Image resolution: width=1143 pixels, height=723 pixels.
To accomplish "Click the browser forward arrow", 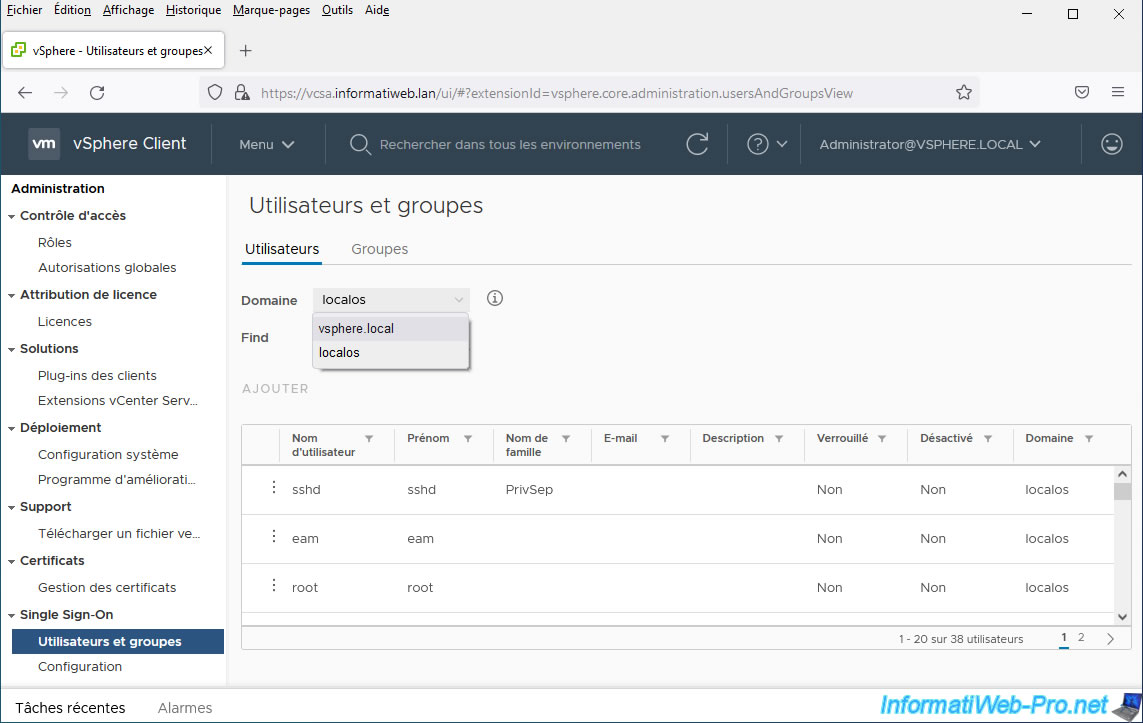I will 61,93.
